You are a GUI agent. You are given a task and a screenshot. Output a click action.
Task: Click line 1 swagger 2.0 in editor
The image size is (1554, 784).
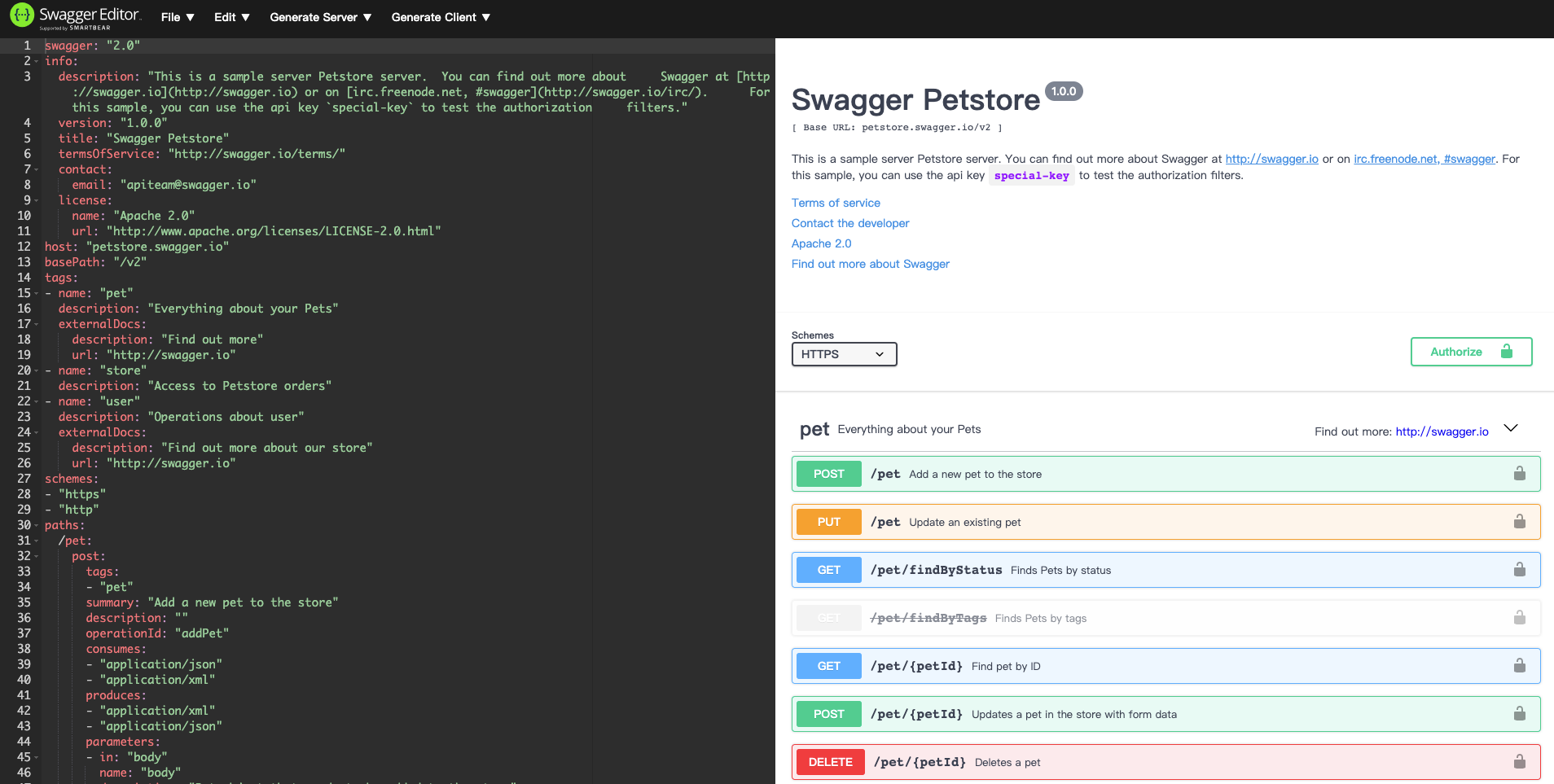click(92, 46)
